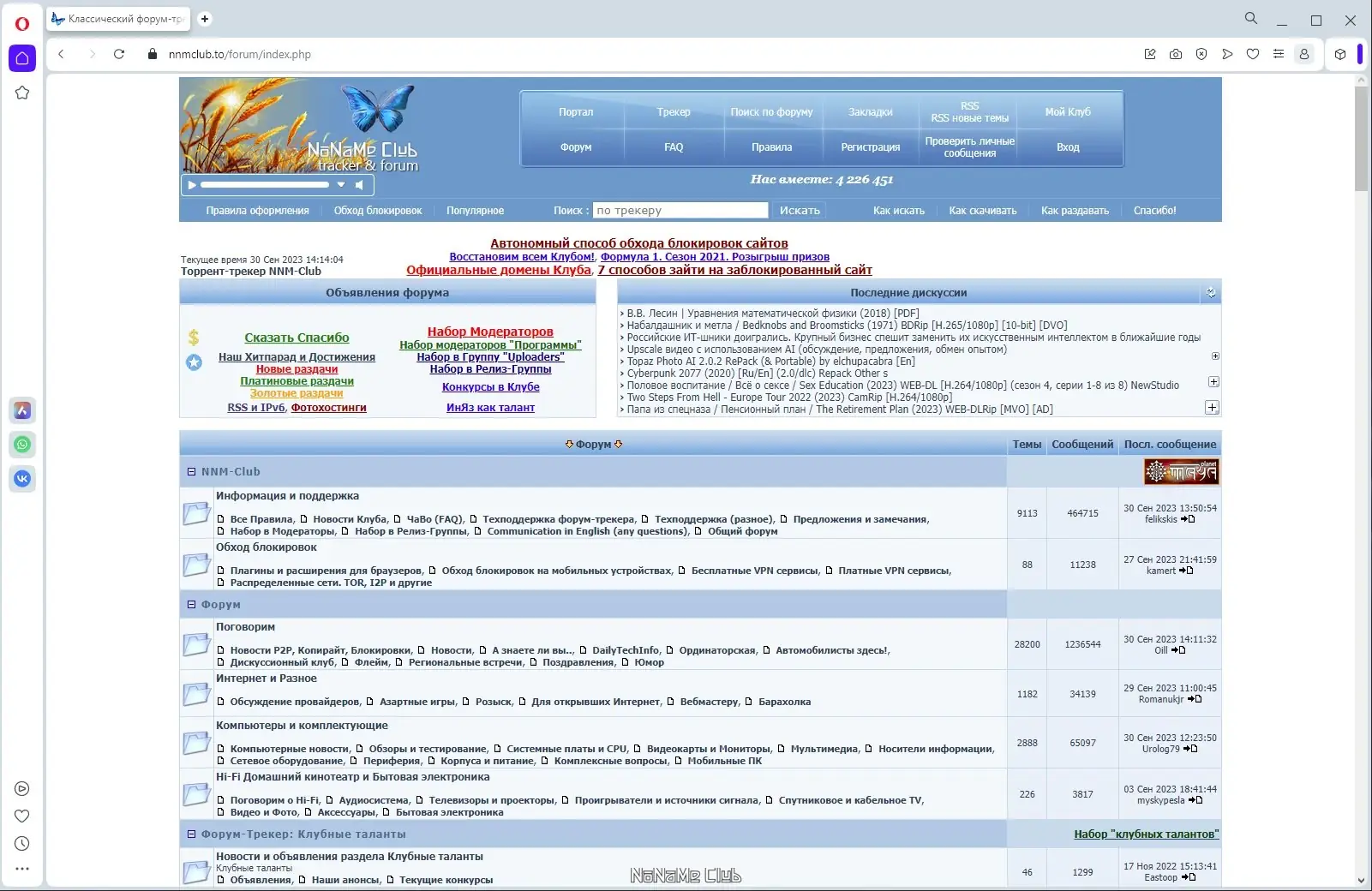Expand discussions with largest plus button
1372x891 pixels.
coord(1212,407)
